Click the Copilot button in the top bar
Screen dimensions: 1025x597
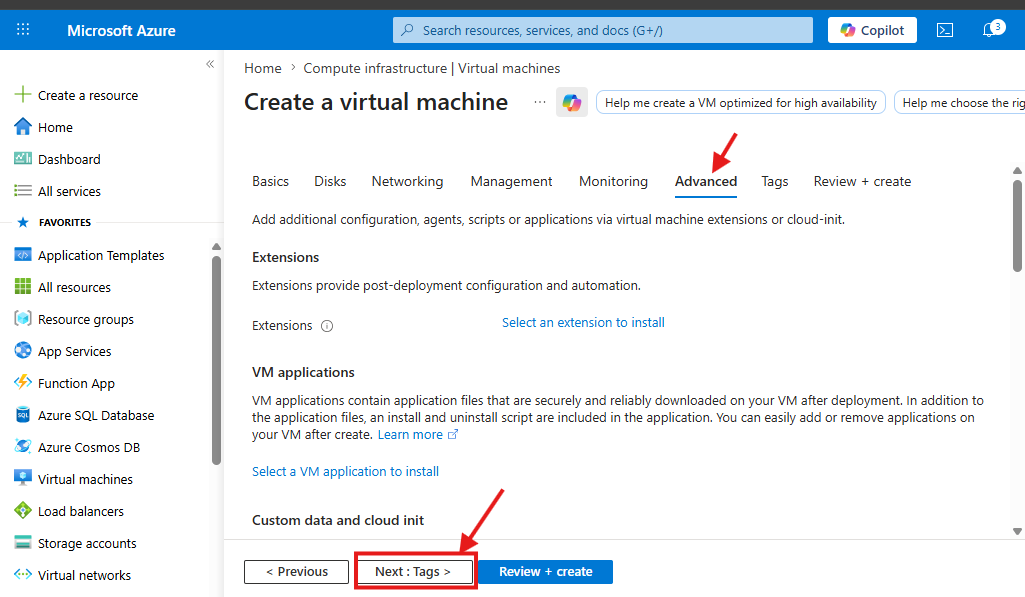pos(872,30)
